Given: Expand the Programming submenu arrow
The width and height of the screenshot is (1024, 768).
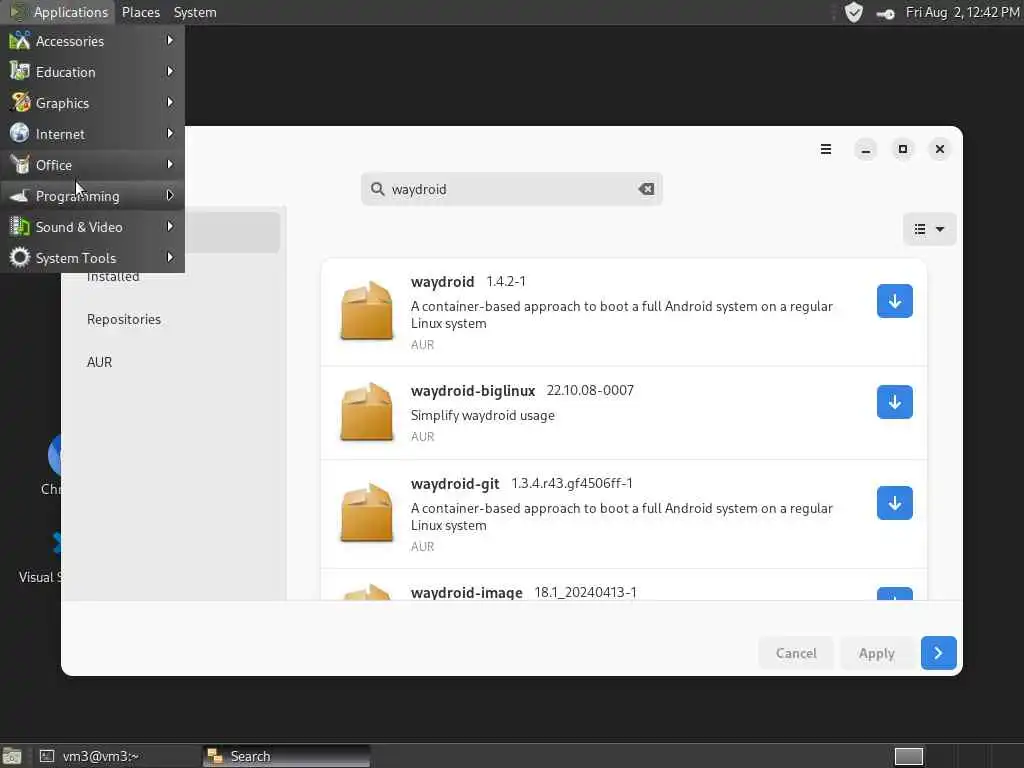Looking at the screenshot, I should (x=170, y=195).
